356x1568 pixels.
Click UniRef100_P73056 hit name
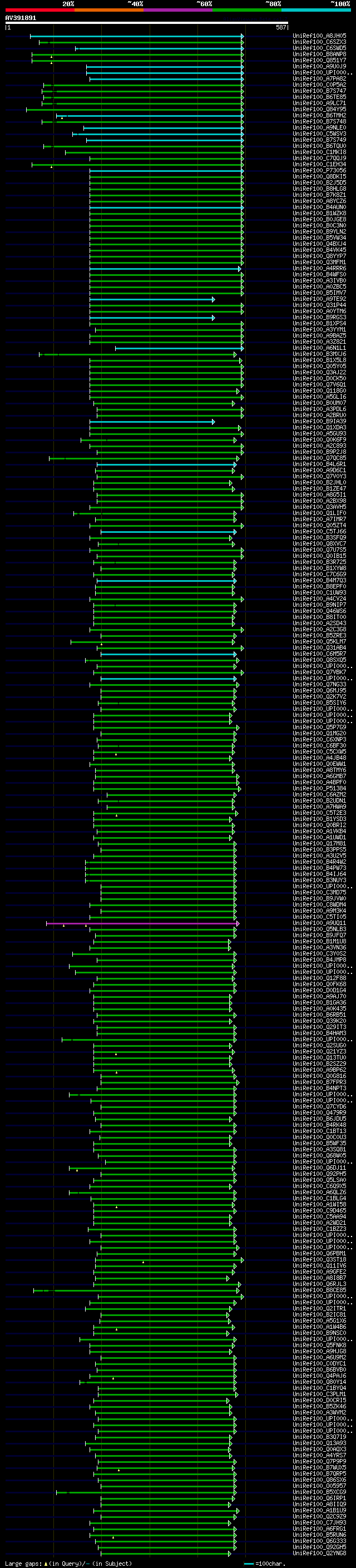click(319, 170)
